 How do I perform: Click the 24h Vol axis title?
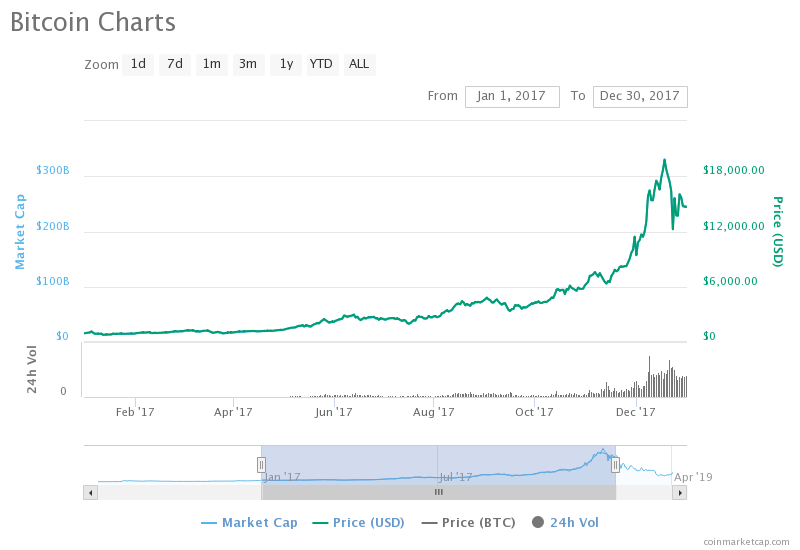(x=32, y=369)
